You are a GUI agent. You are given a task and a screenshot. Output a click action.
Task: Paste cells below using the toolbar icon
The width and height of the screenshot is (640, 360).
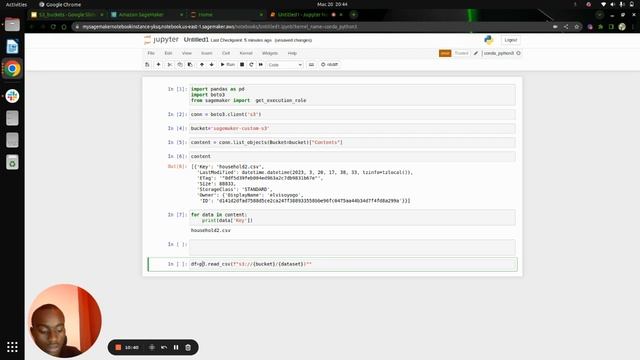(190, 64)
